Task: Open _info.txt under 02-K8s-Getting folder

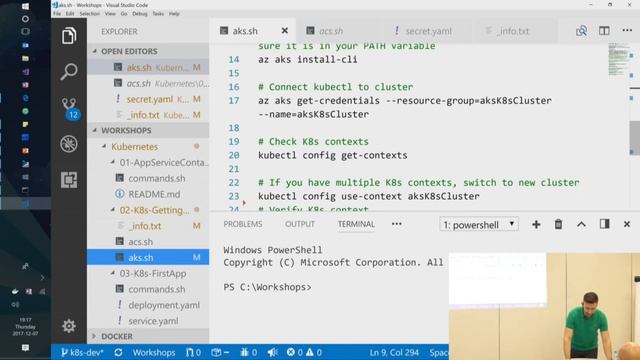Action: 148,226
